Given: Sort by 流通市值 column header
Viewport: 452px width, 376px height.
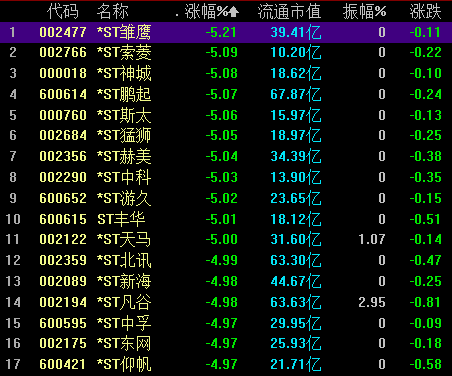Looking at the screenshot, I should pos(289,12).
